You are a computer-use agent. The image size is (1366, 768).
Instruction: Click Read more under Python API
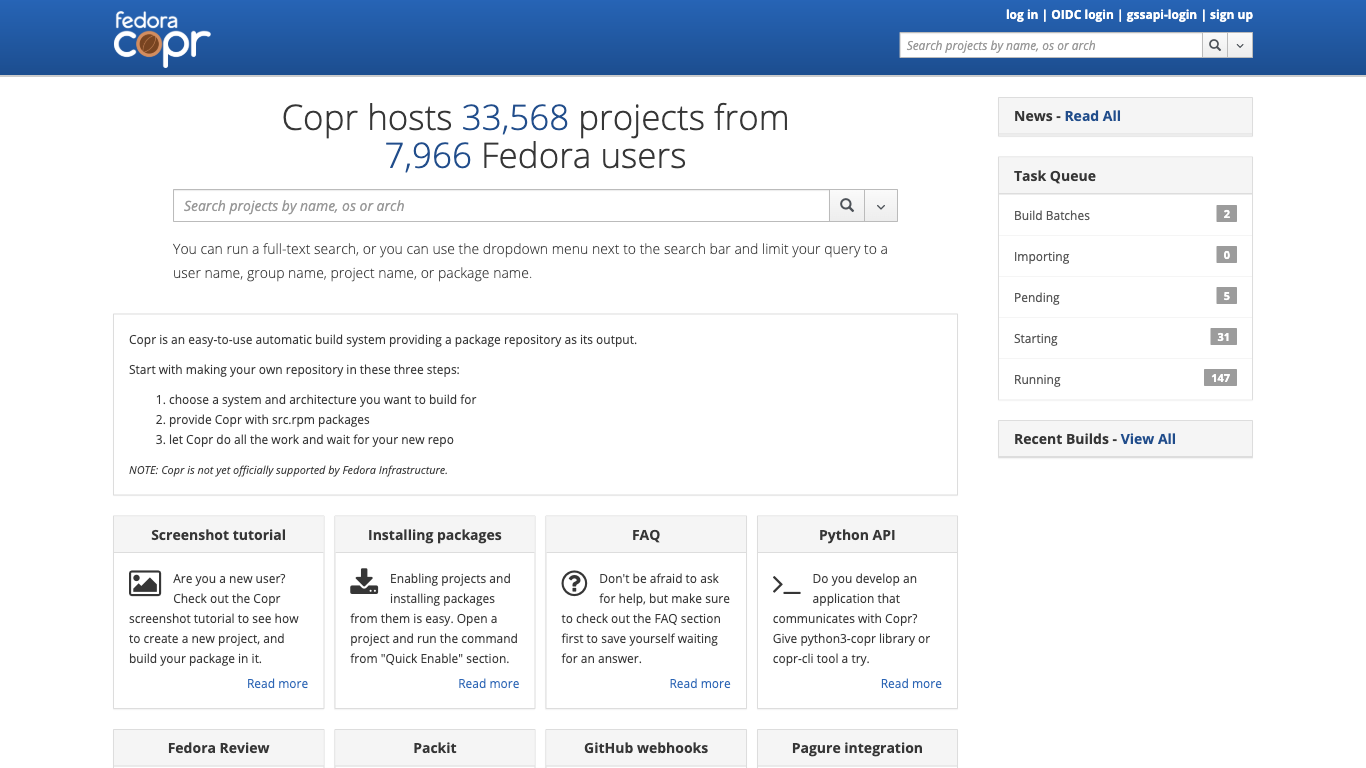tap(911, 684)
